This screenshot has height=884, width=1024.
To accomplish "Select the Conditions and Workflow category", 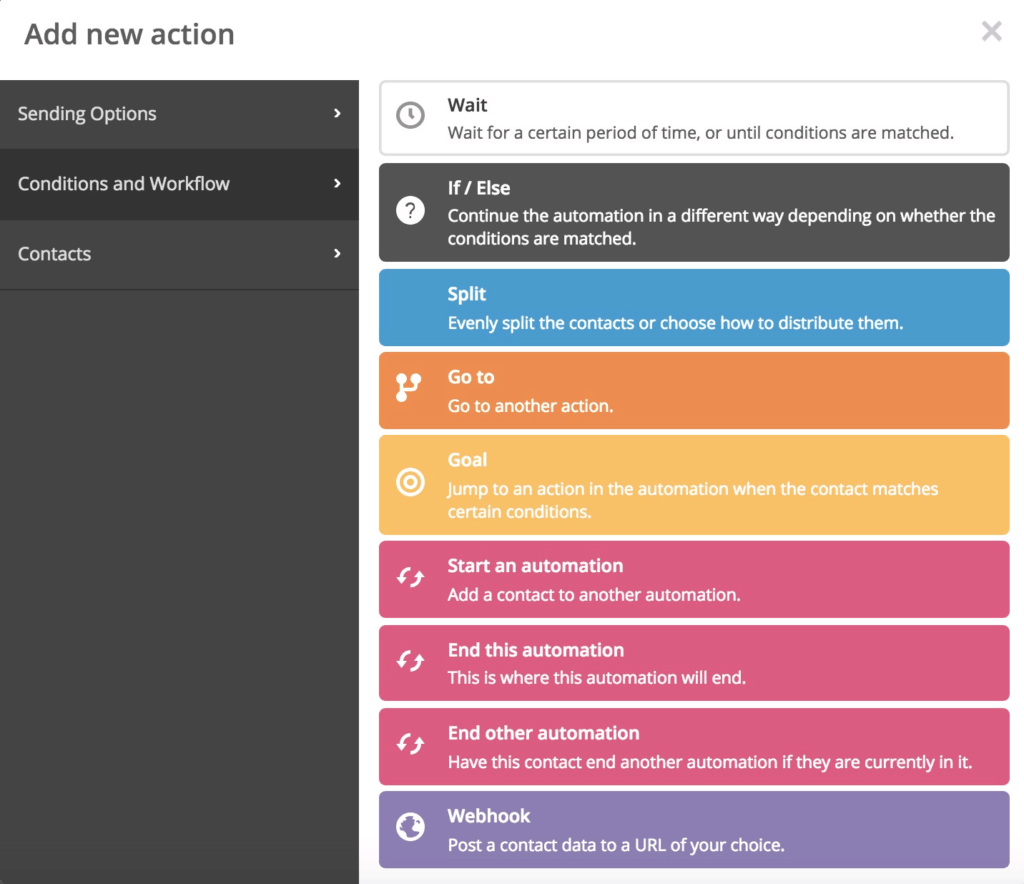I will pyautogui.click(x=124, y=184).
